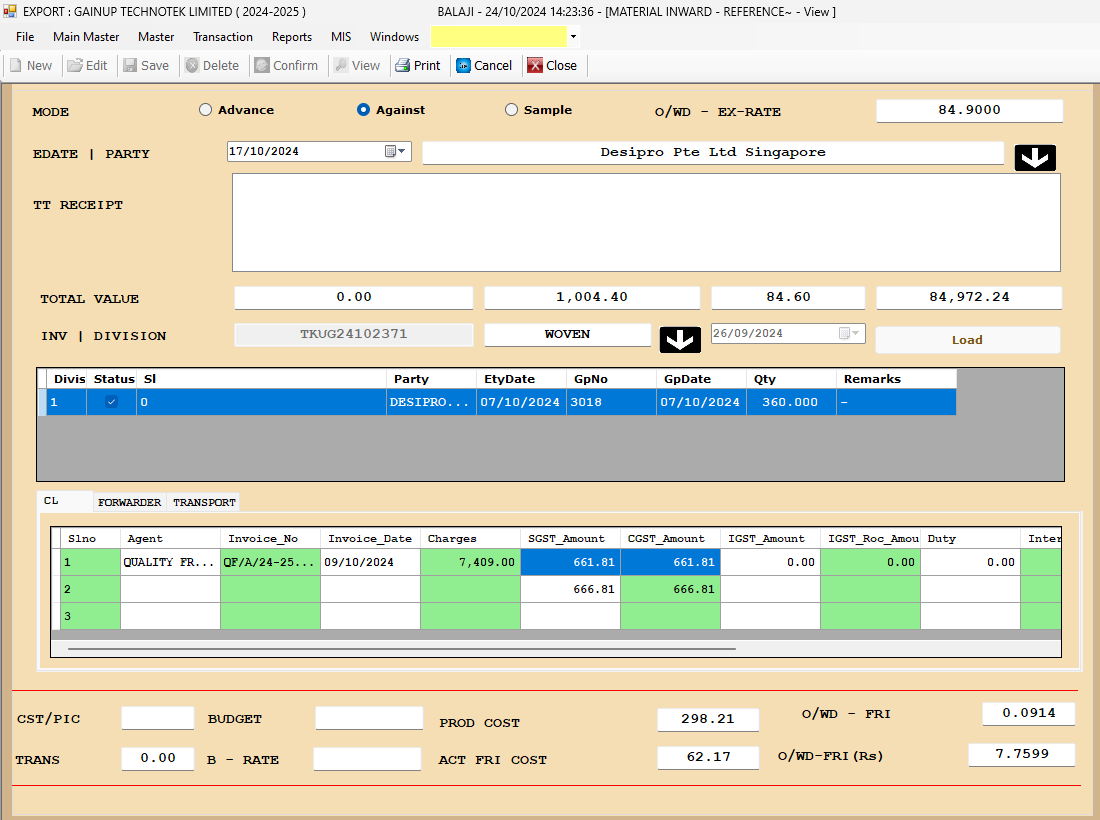Screen dimensions: 1100x820
Task: Open the Reports menu
Action: click(x=292, y=37)
